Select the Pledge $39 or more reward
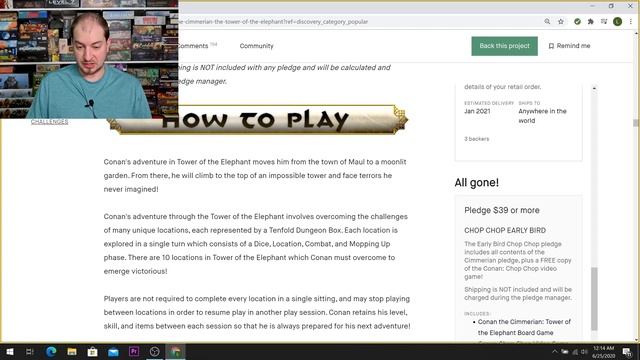The image size is (640, 360). (x=502, y=210)
